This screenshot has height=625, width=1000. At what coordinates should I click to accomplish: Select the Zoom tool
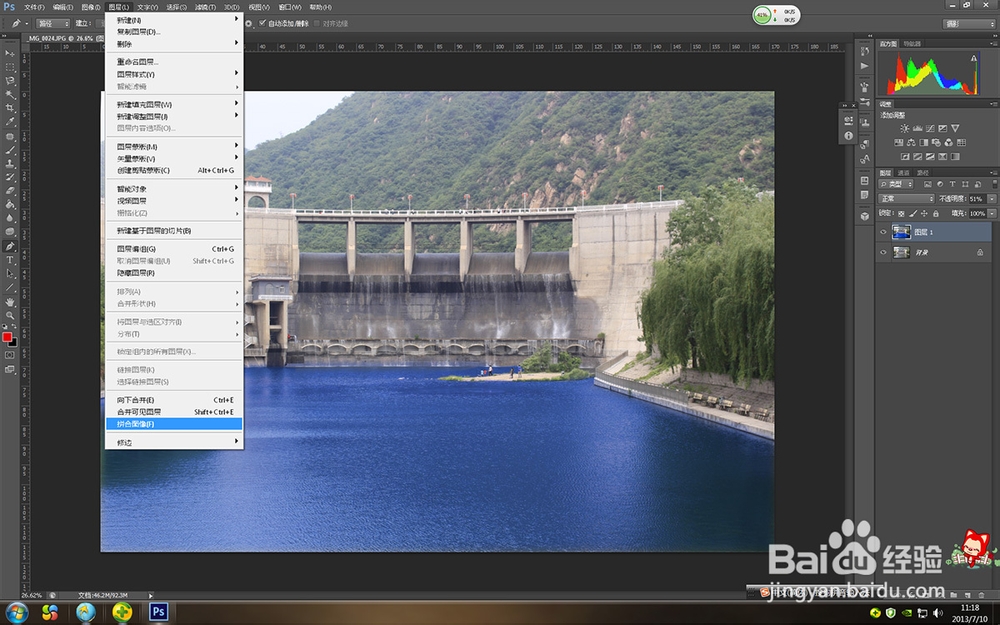(10, 314)
